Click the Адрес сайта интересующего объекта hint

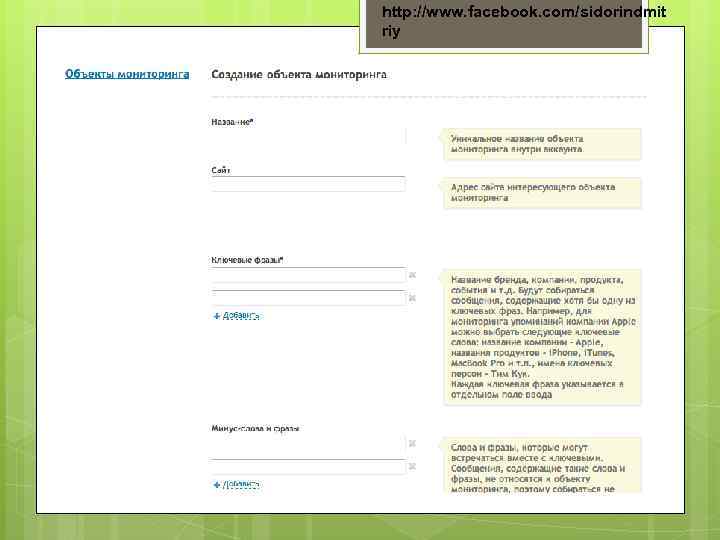[542, 193]
